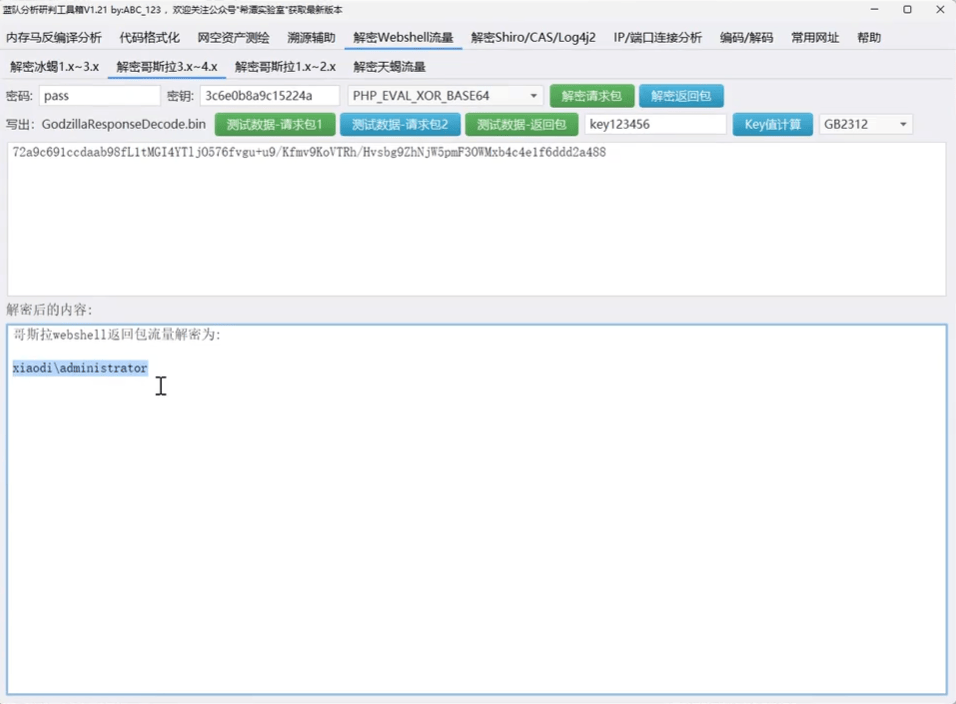Image resolution: width=956 pixels, height=704 pixels.
Task: Switch to 解密冰蝎1.x~3.x sub-tab
Action: [54, 67]
